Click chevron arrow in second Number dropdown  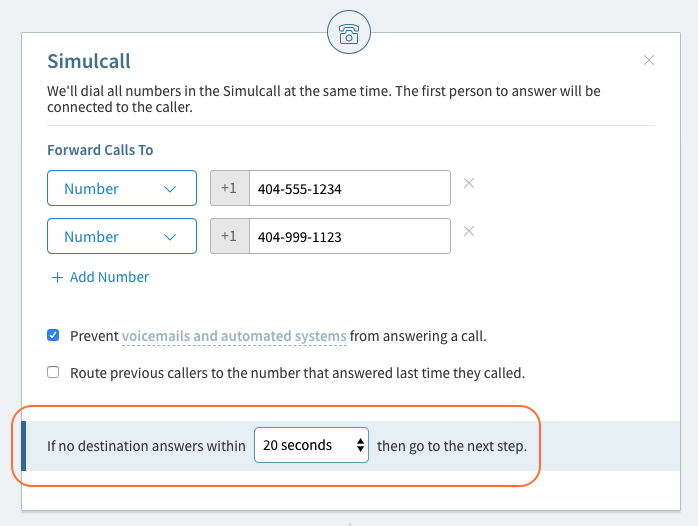170,237
